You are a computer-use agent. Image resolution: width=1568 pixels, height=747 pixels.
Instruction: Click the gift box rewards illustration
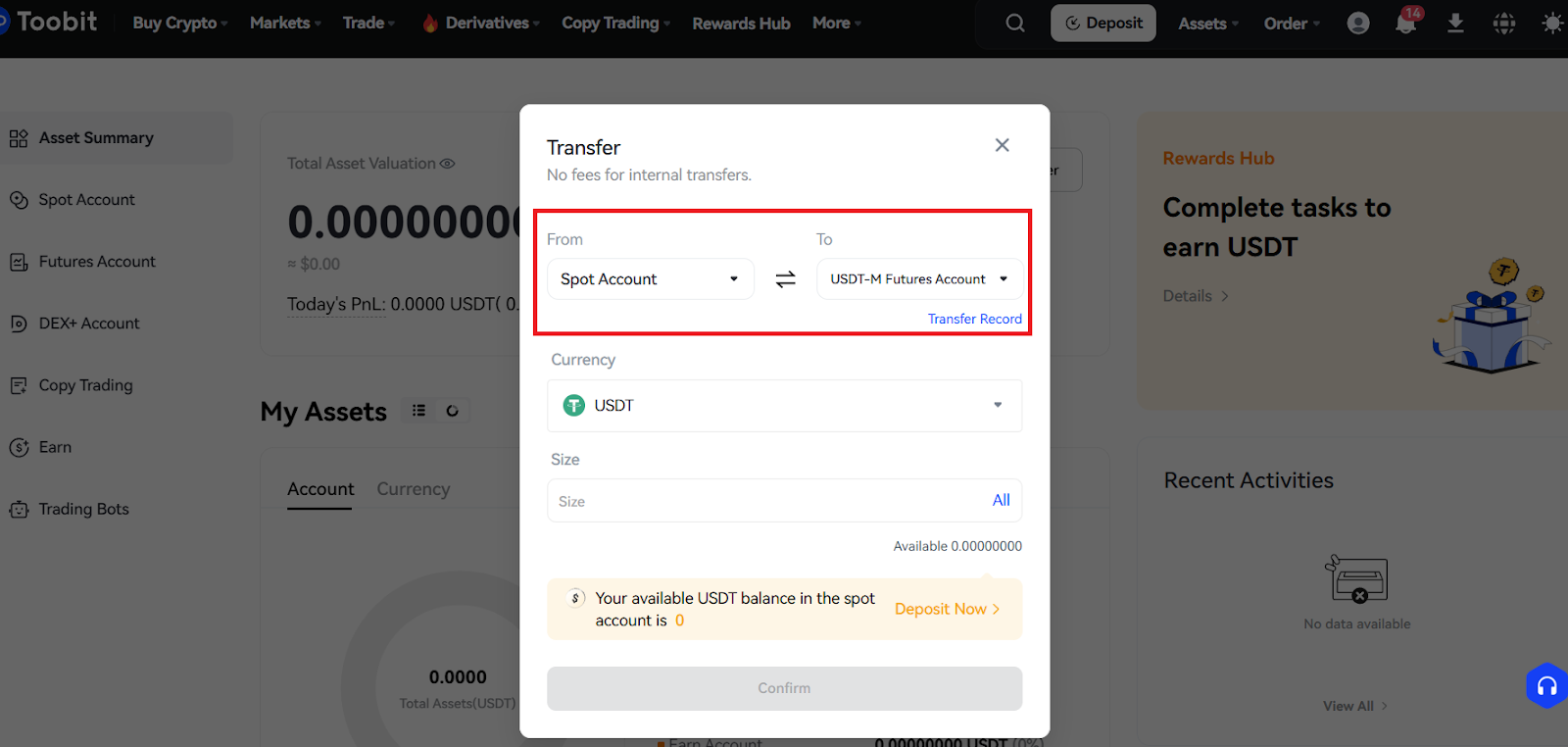click(x=1491, y=316)
